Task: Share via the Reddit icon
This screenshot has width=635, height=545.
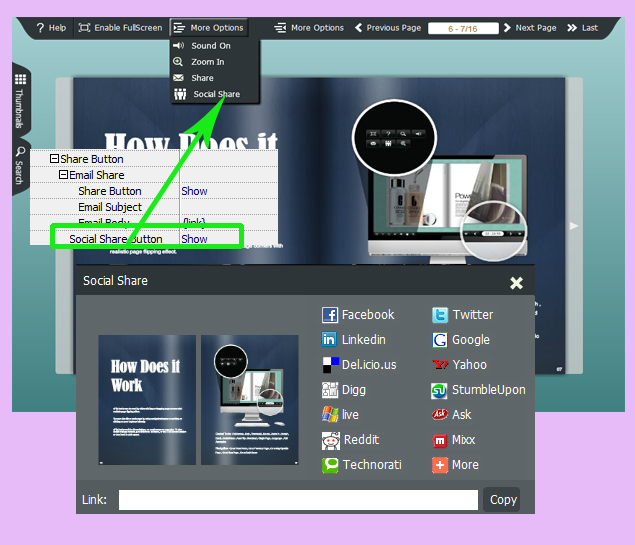Action: pyautogui.click(x=331, y=441)
